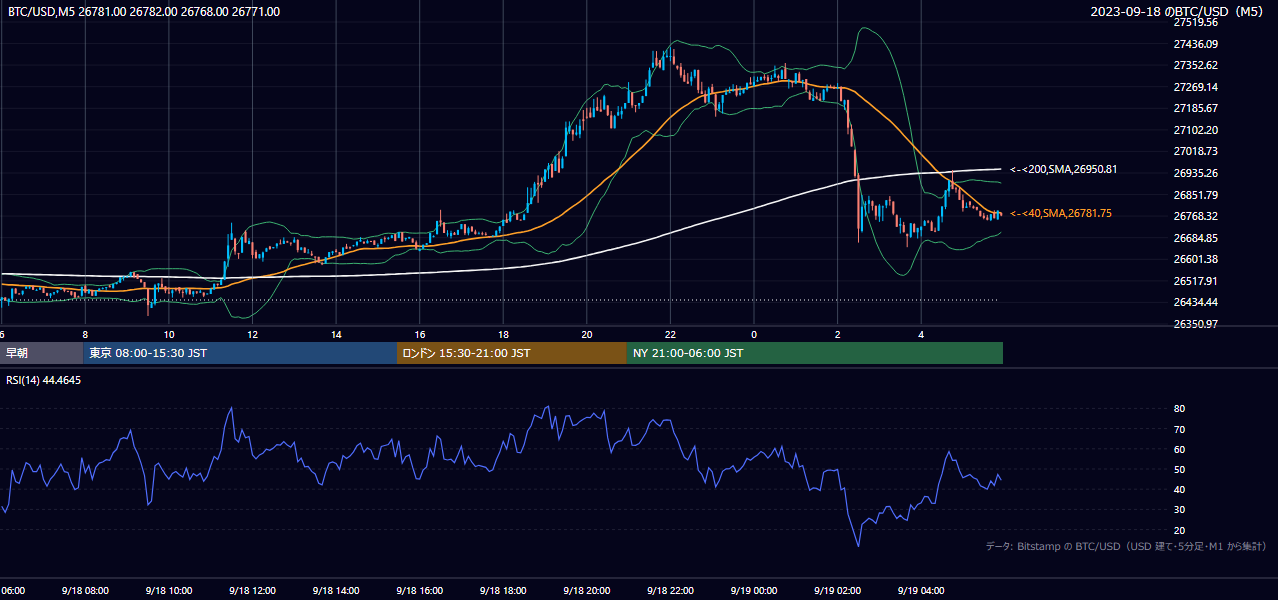This screenshot has width=1278, height=600.
Task: Click RSI scale value 60
Action: pyautogui.click(x=1179, y=449)
